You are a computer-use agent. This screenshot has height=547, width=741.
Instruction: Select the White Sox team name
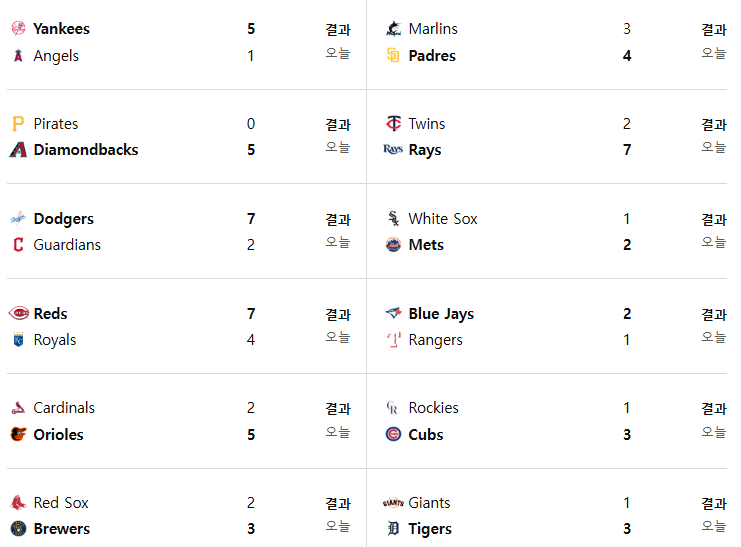[x=443, y=218]
